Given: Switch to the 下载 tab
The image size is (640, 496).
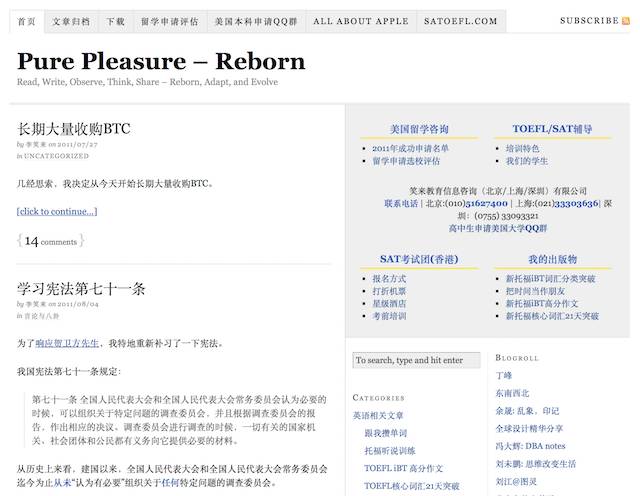Looking at the screenshot, I should click(116, 20).
